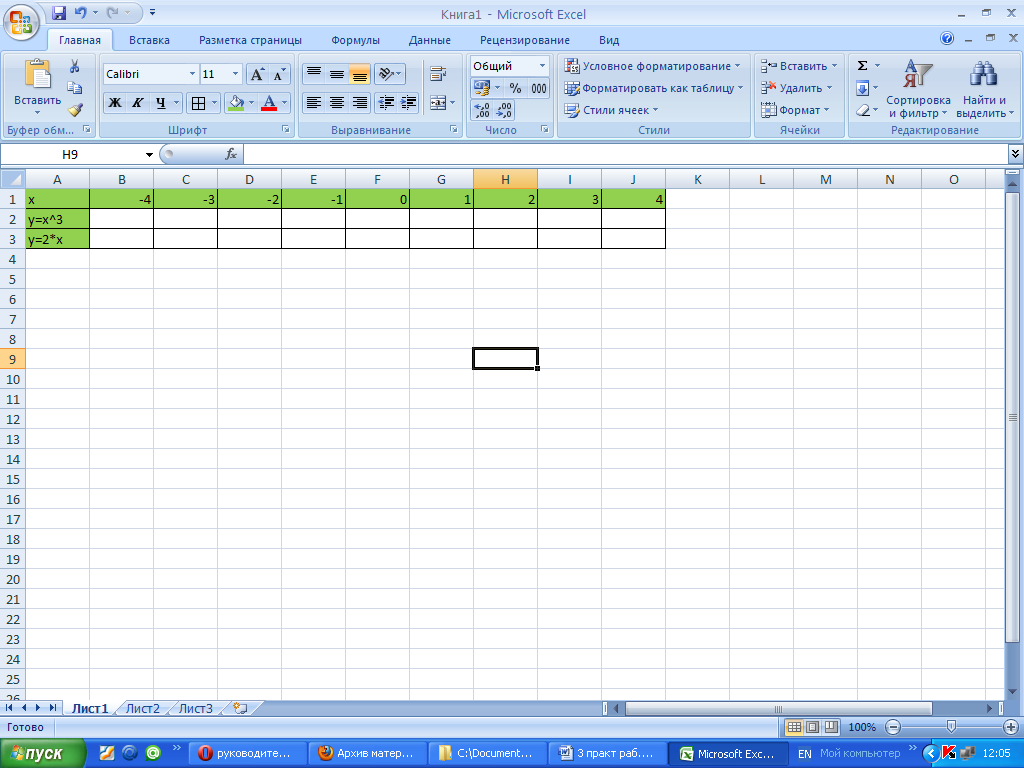Decrease font size with small A
The height and width of the screenshot is (768, 1024).
(x=279, y=74)
